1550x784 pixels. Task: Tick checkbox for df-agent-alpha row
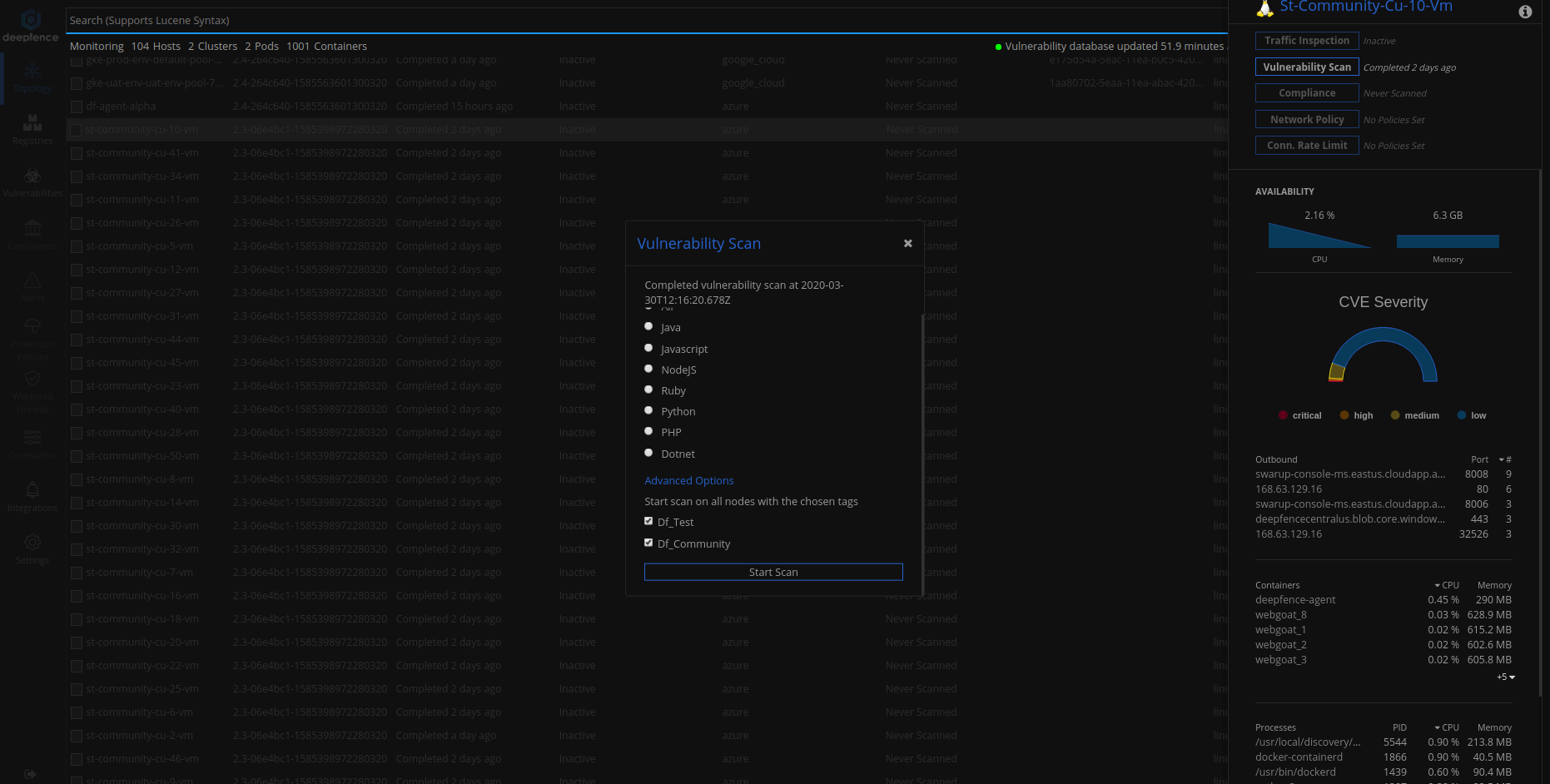pos(77,107)
